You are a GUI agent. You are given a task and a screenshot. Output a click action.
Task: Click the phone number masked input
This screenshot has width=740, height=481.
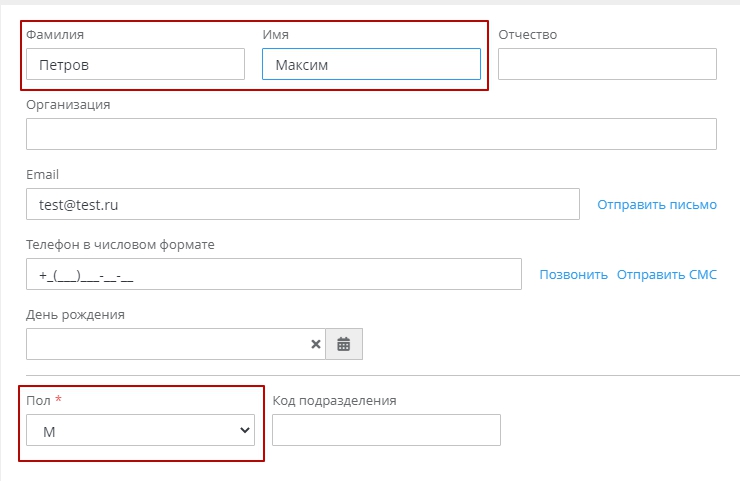tap(273, 275)
